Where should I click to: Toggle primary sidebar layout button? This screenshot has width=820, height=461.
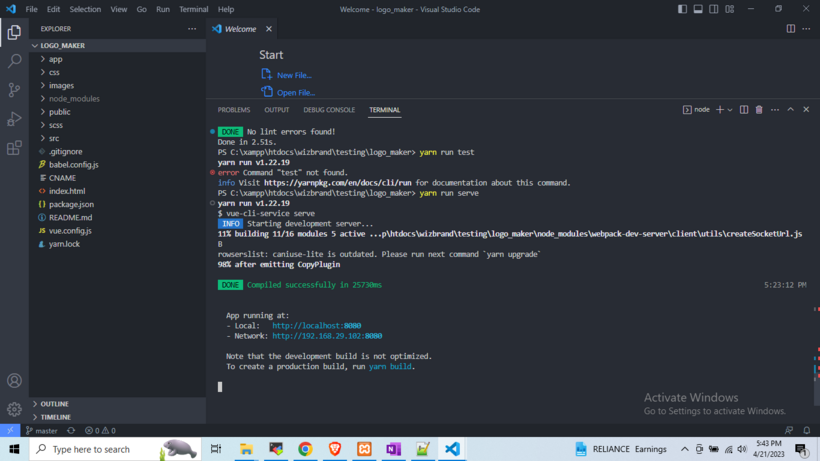(682, 9)
